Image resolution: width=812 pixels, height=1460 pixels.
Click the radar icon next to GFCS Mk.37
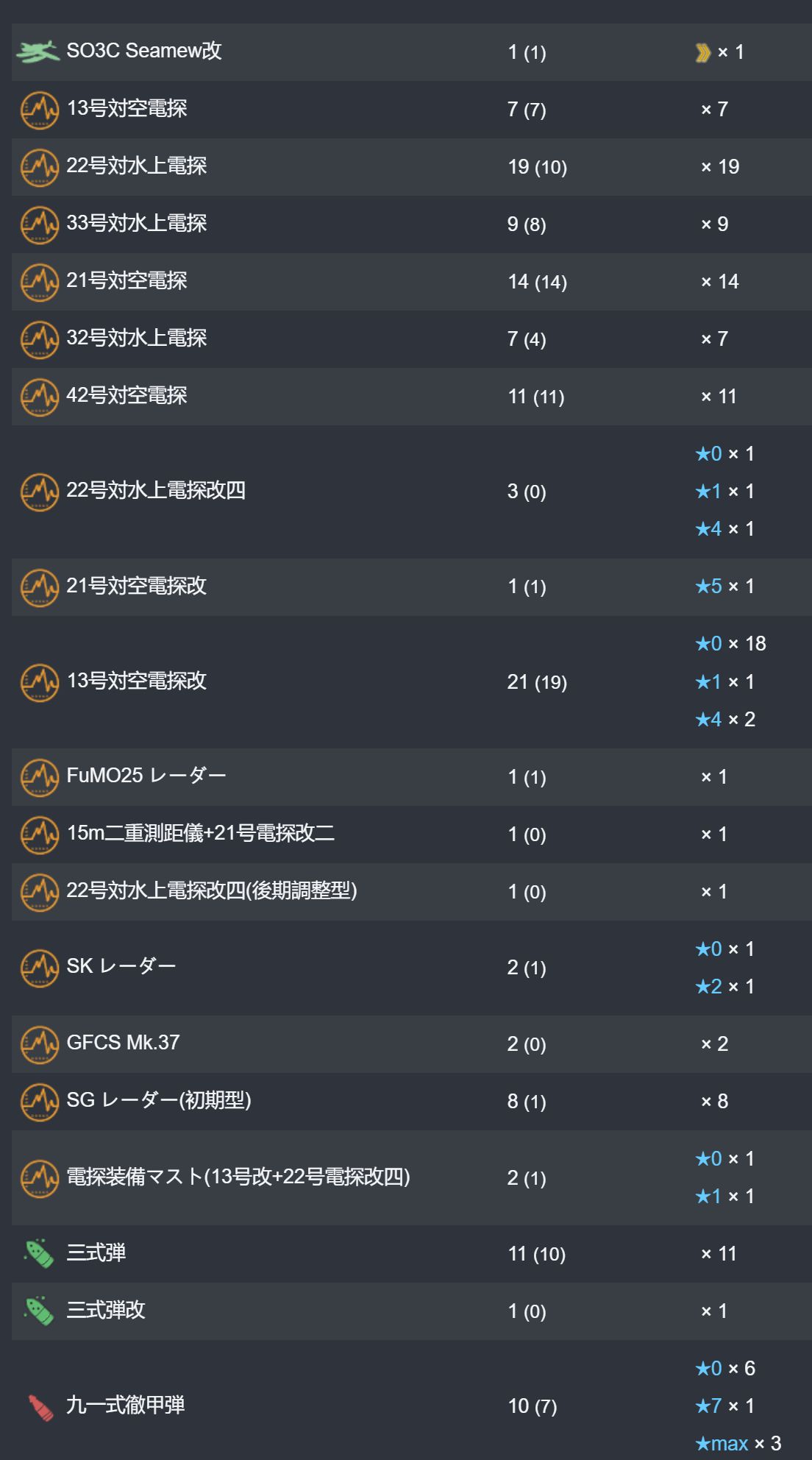(39, 1045)
